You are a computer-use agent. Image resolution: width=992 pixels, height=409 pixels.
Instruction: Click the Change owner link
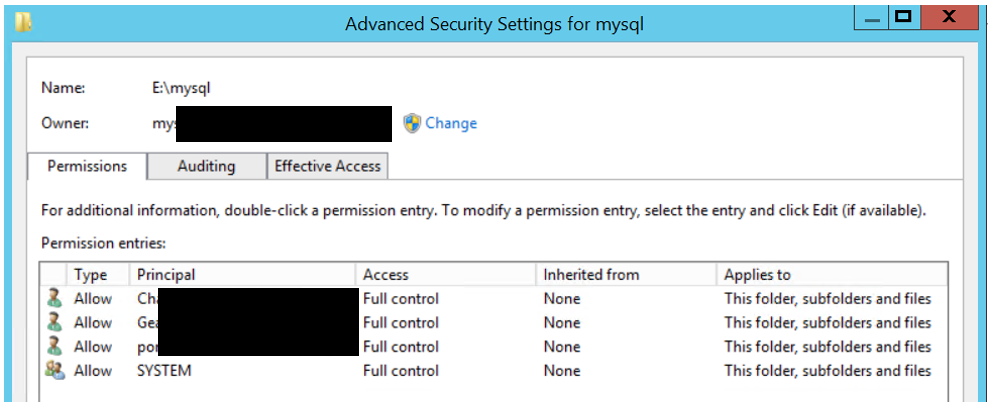click(451, 123)
